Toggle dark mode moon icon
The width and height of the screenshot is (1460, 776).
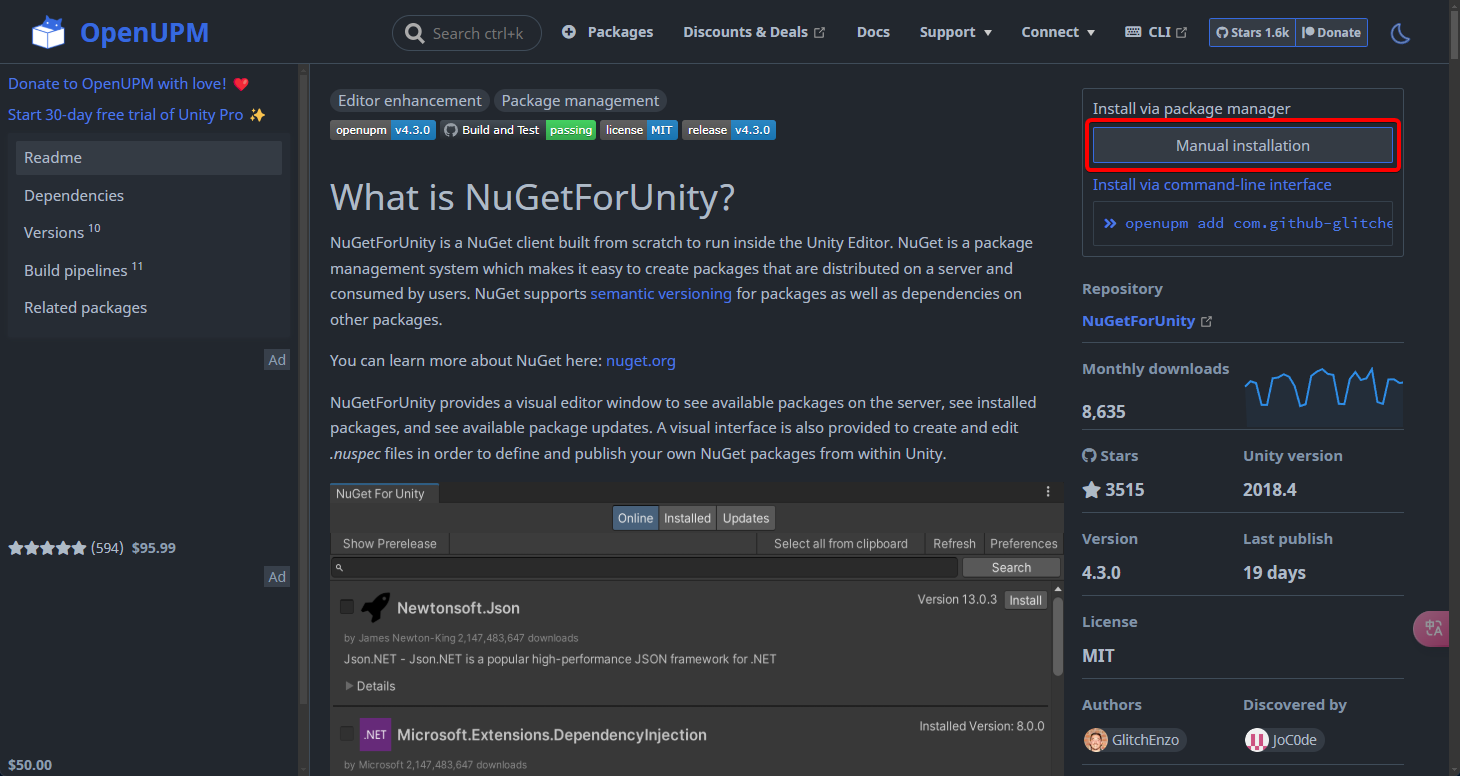point(1400,33)
